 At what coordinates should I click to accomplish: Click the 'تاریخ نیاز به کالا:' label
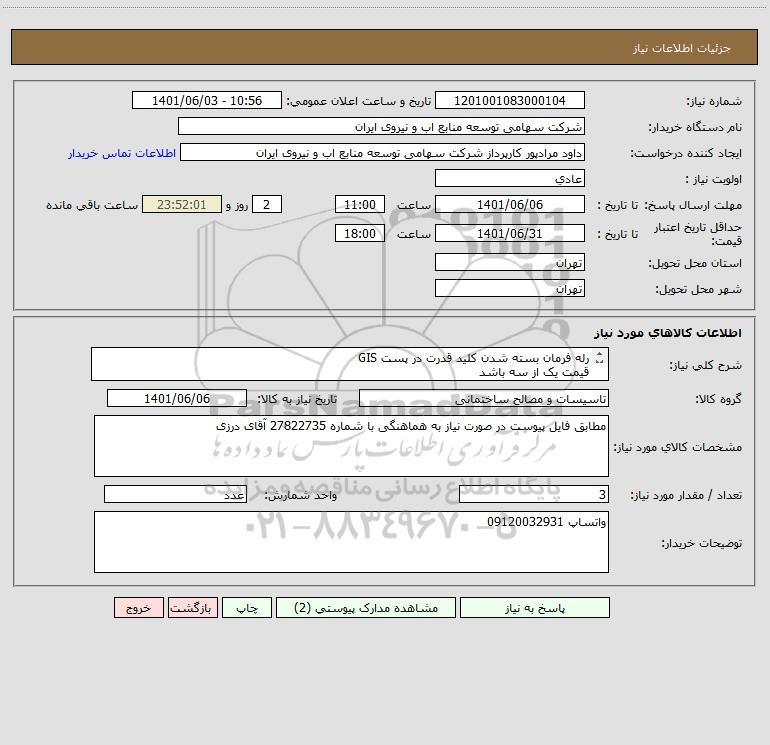[x=297, y=399]
